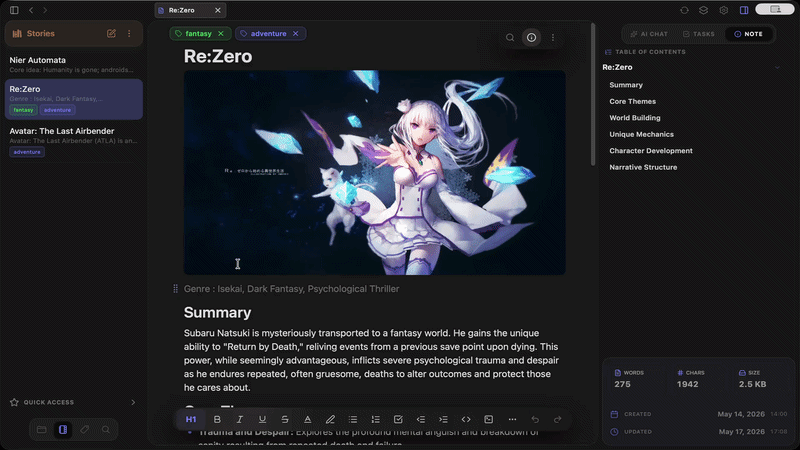Jump to Core Themes section
Image resolution: width=800 pixels, height=450 pixels.
coord(633,102)
